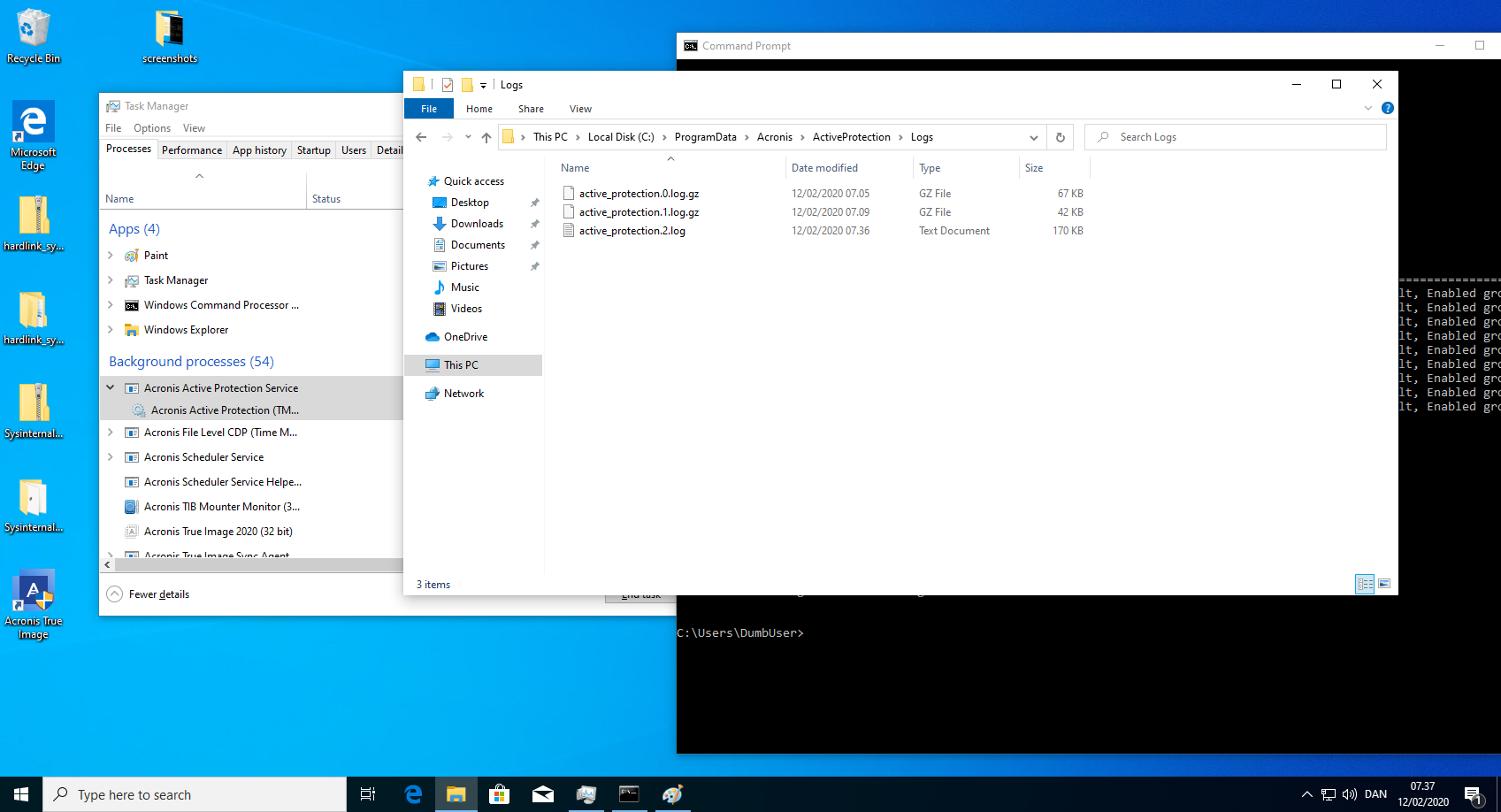Open Explorer Help question mark icon
The width and height of the screenshot is (1501, 812).
click(x=1387, y=108)
